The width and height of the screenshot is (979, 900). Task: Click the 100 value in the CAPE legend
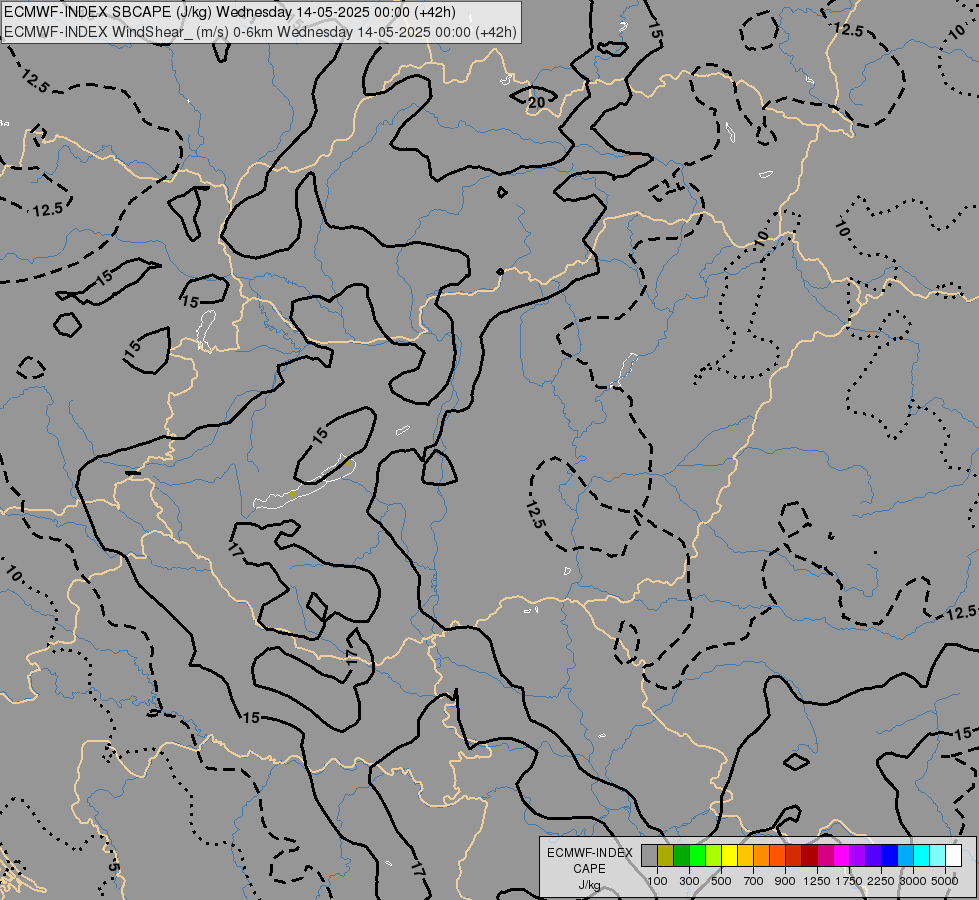pos(657,881)
